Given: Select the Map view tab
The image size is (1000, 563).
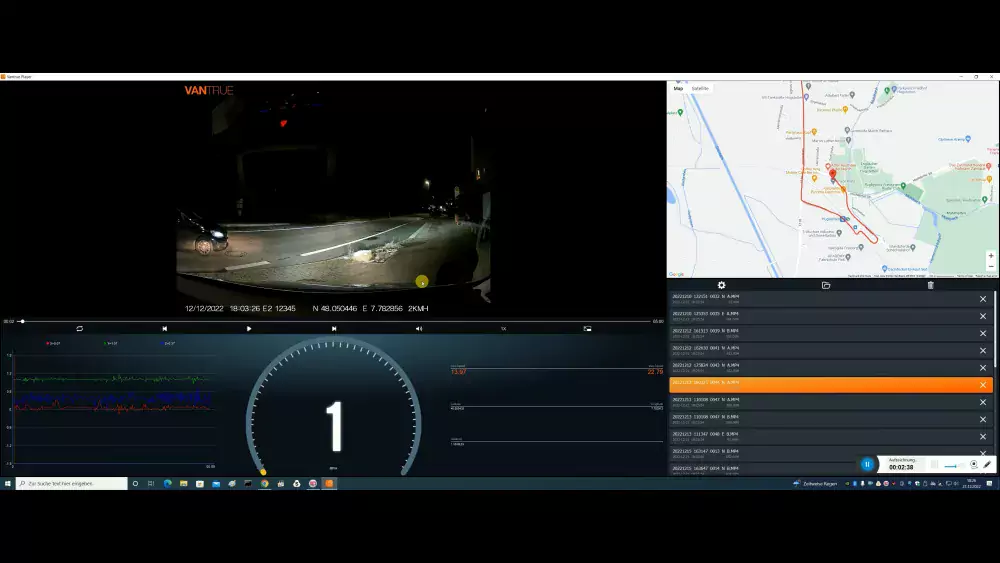Looking at the screenshot, I should tap(678, 89).
